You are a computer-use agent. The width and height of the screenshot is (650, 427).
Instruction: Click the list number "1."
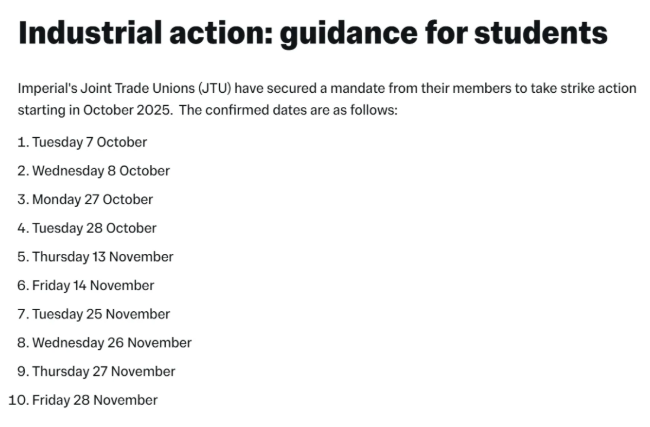[x=23, y=142]
